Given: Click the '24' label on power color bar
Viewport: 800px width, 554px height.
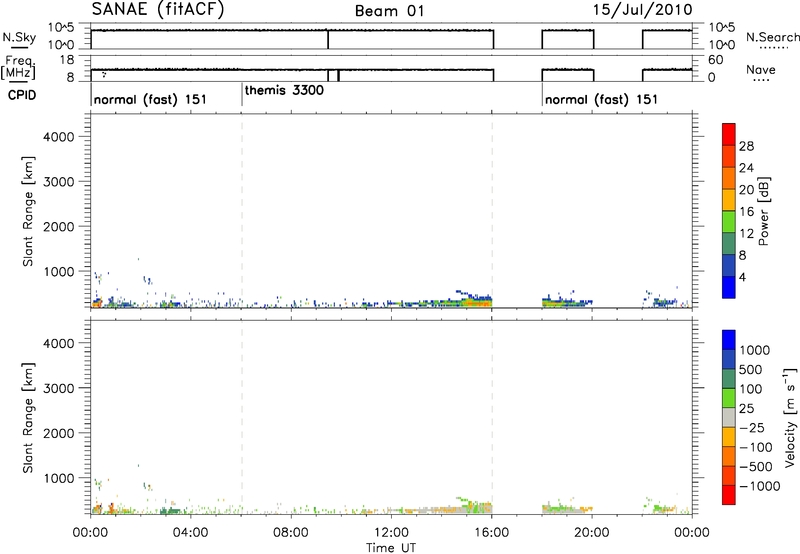Looking at the screenshot, I should [746, 168].
